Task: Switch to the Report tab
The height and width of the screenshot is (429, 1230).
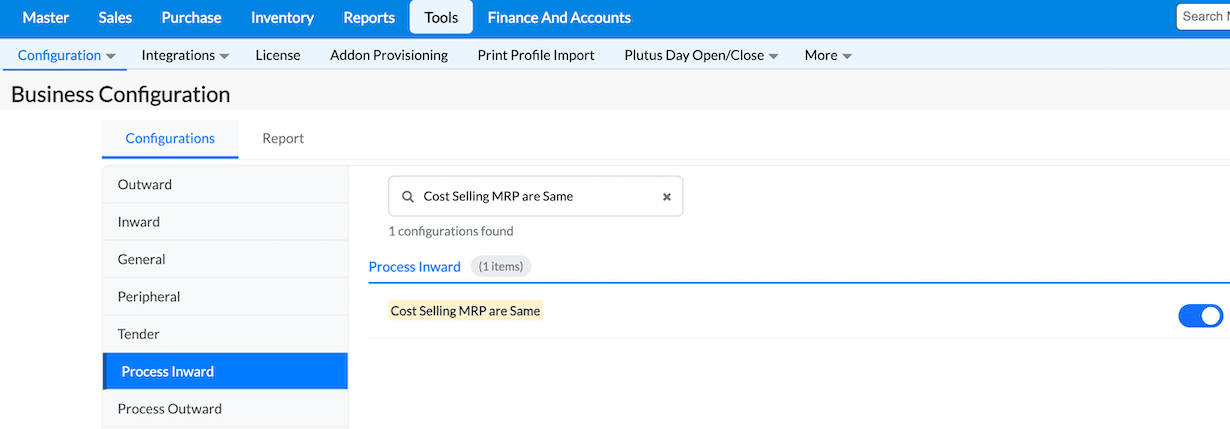Action: click(x=283, y=139)
